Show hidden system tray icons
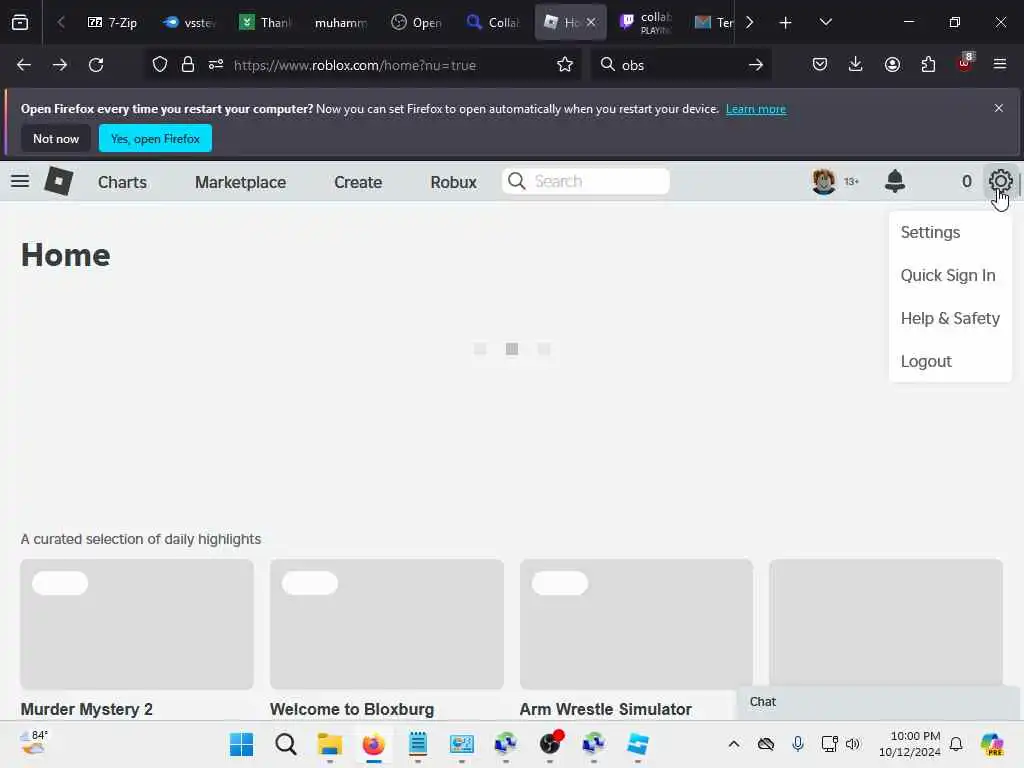The height and width of the screenshot is (768, 1024). [734, 744]
